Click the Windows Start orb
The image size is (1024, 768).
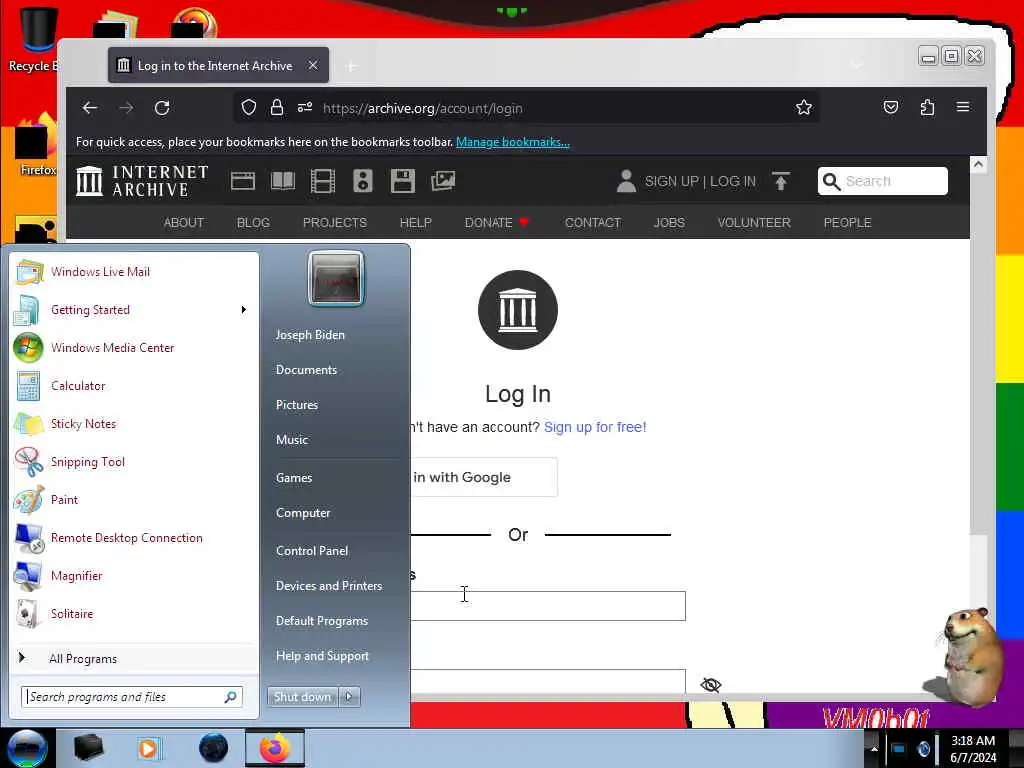[x=26, y=748]
